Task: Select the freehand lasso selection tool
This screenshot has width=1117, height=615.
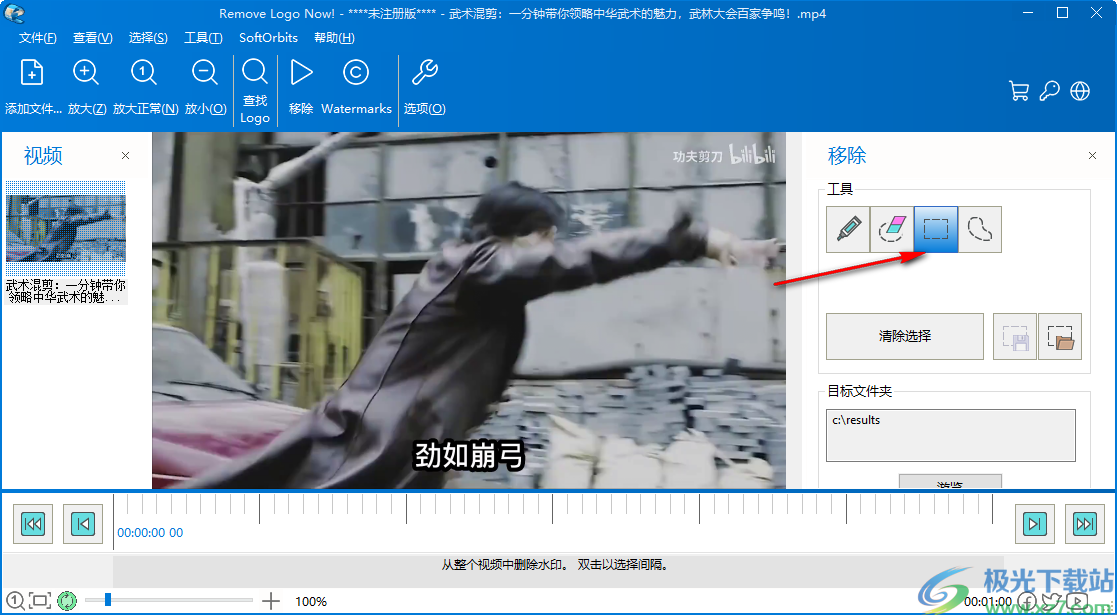Action: coord(979,229)
